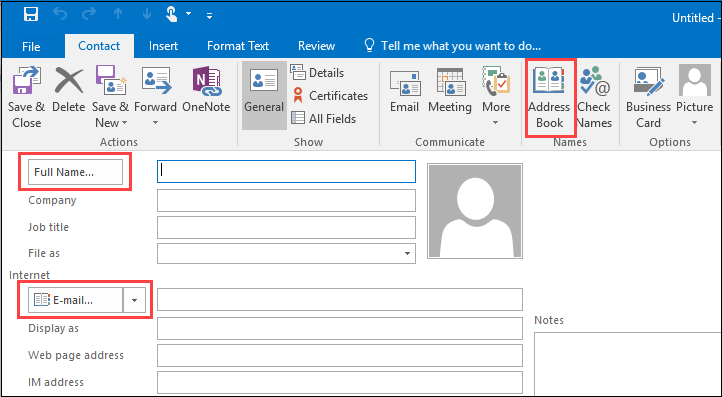Open the File as combo box
This screenshot has height=397, width=722.
286,253
